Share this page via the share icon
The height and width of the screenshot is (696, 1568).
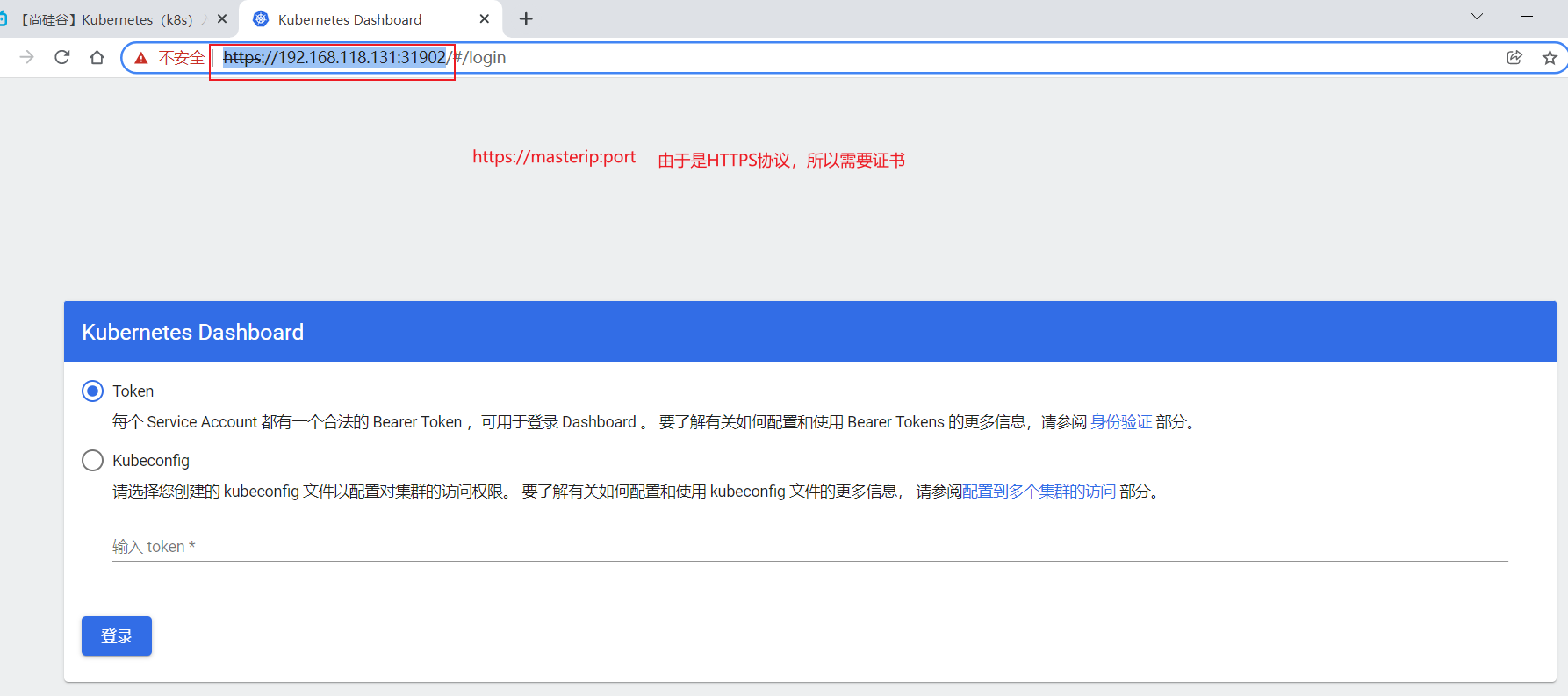(x=1514, y=57)
